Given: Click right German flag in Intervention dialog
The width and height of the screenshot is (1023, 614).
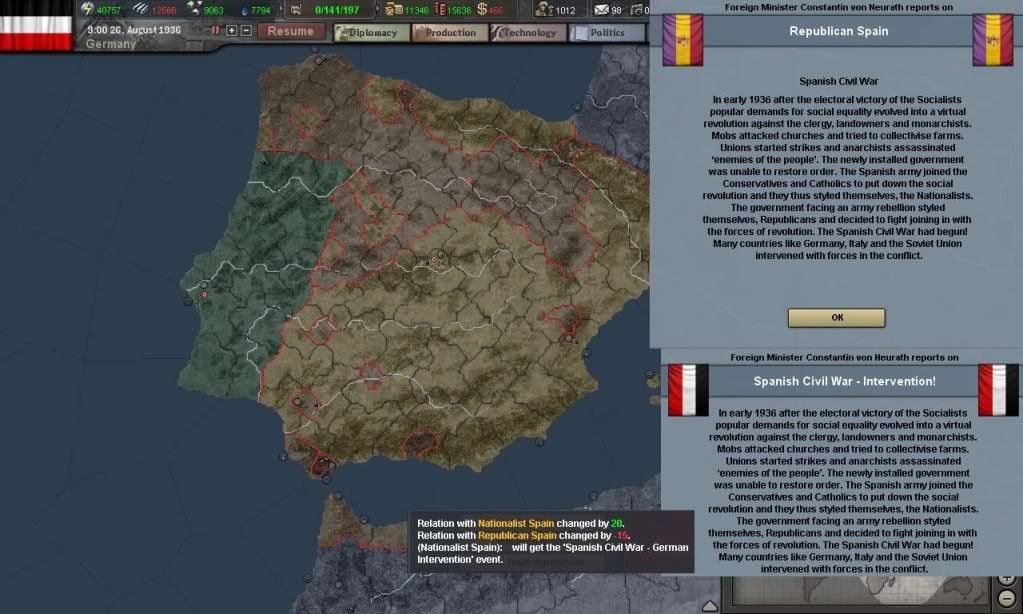Looking at the screenshot, I should pos(998,390).
